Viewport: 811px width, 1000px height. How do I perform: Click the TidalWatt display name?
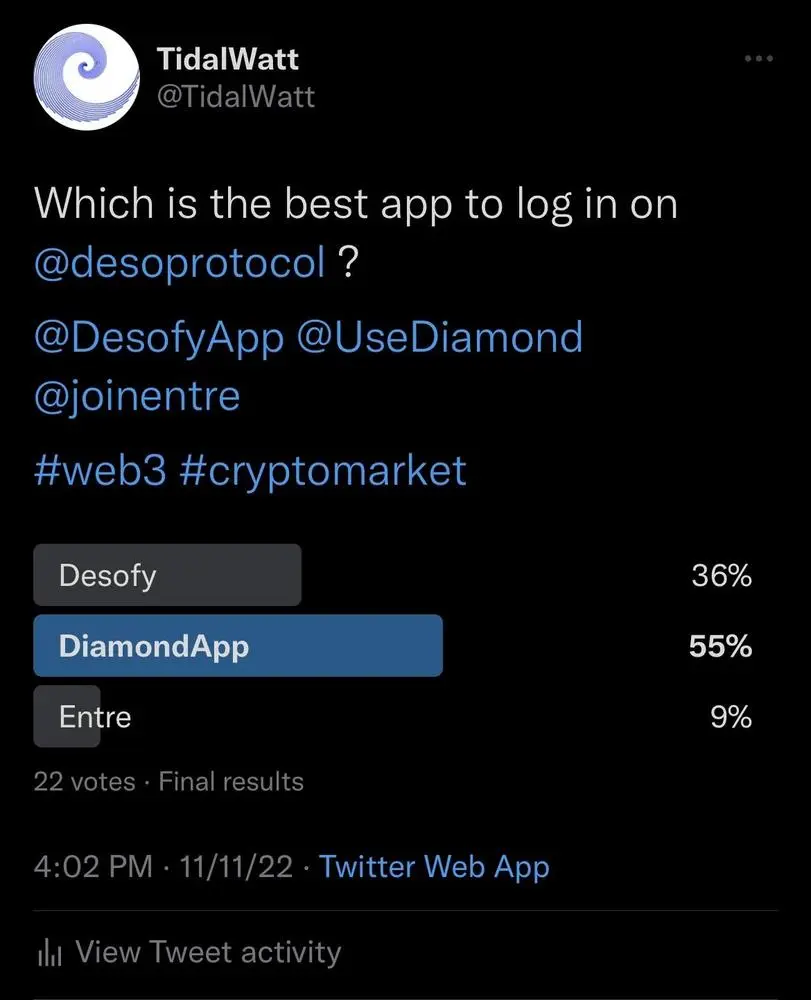click(x=227, y=59)
